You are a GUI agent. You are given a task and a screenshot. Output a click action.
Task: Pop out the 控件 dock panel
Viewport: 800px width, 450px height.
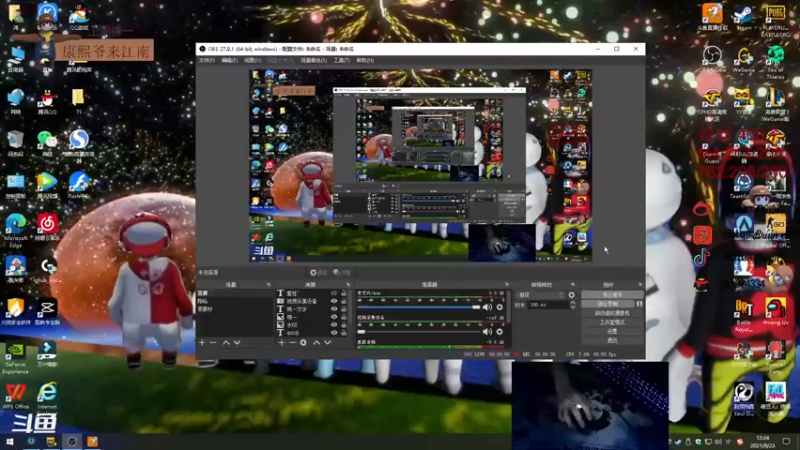(x=640, y=285)
